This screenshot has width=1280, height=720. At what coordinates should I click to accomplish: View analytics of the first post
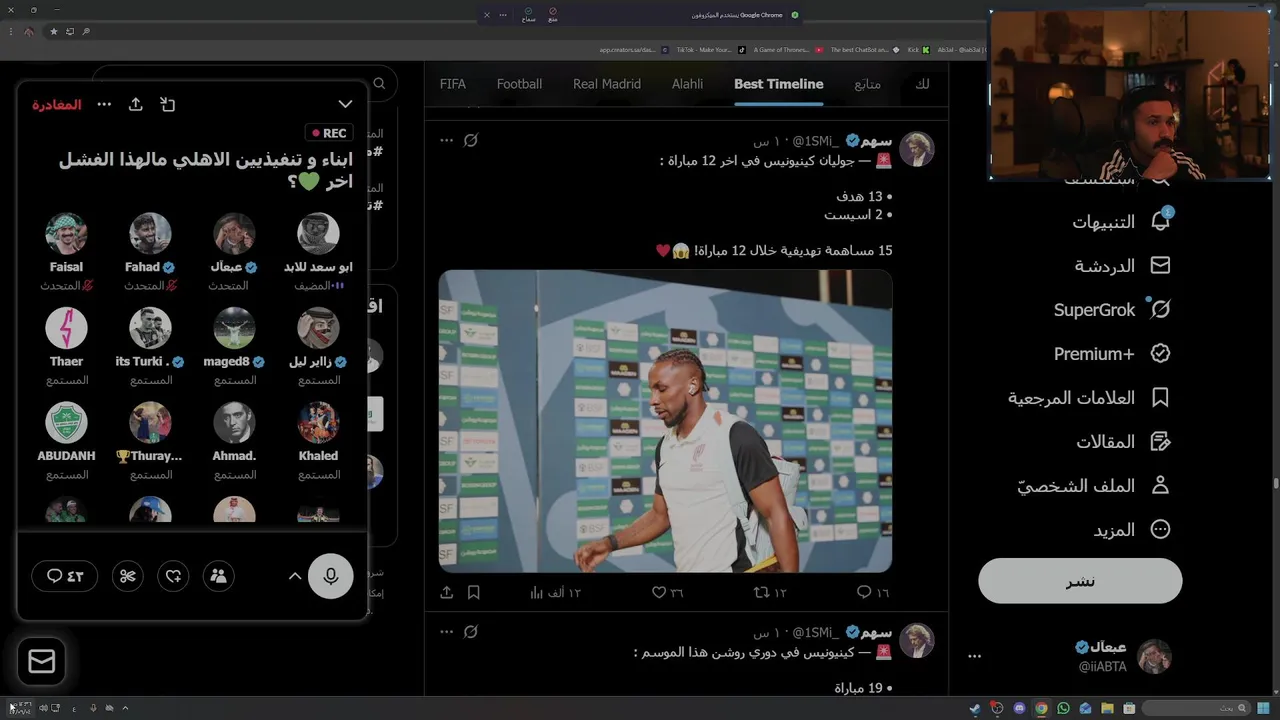[x=555, y=592]
